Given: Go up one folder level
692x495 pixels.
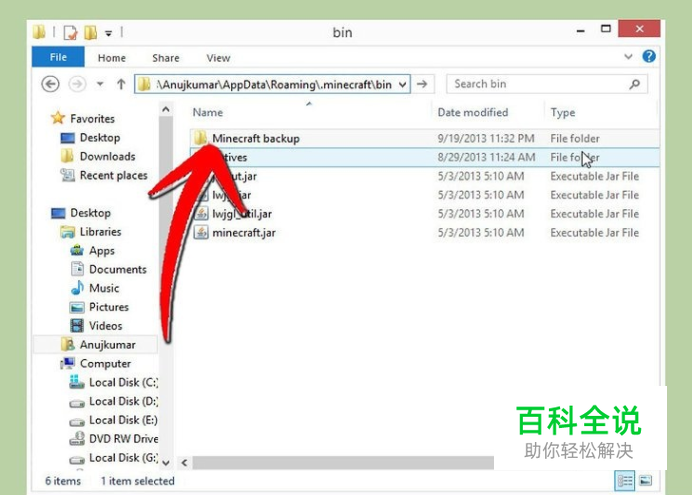Looking at the screenshot, I should pos(121,84).
